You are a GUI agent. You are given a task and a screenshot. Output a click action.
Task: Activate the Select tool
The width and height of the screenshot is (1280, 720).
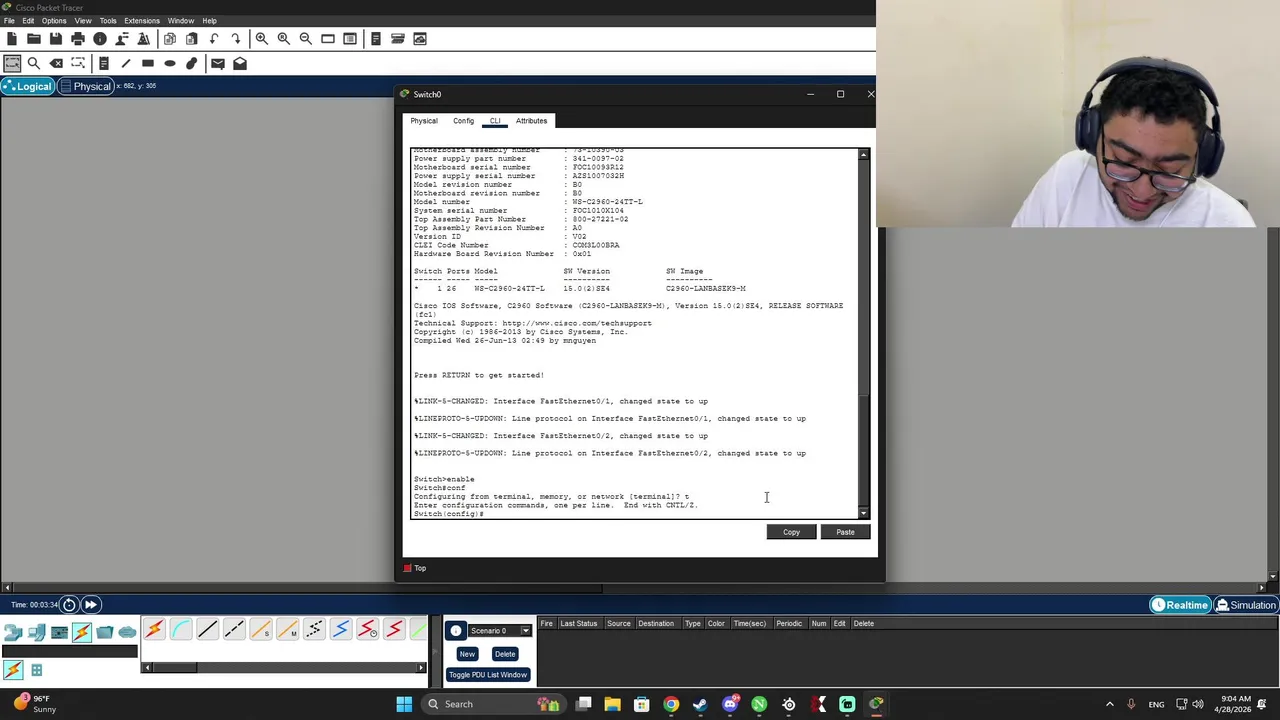[11, 63]
